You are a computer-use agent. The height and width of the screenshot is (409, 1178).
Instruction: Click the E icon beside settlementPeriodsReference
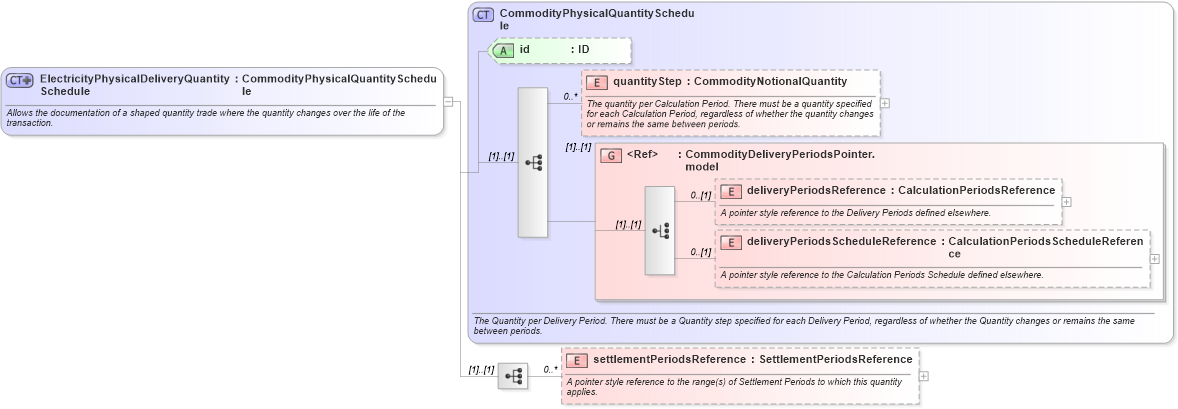coord(577,360)
